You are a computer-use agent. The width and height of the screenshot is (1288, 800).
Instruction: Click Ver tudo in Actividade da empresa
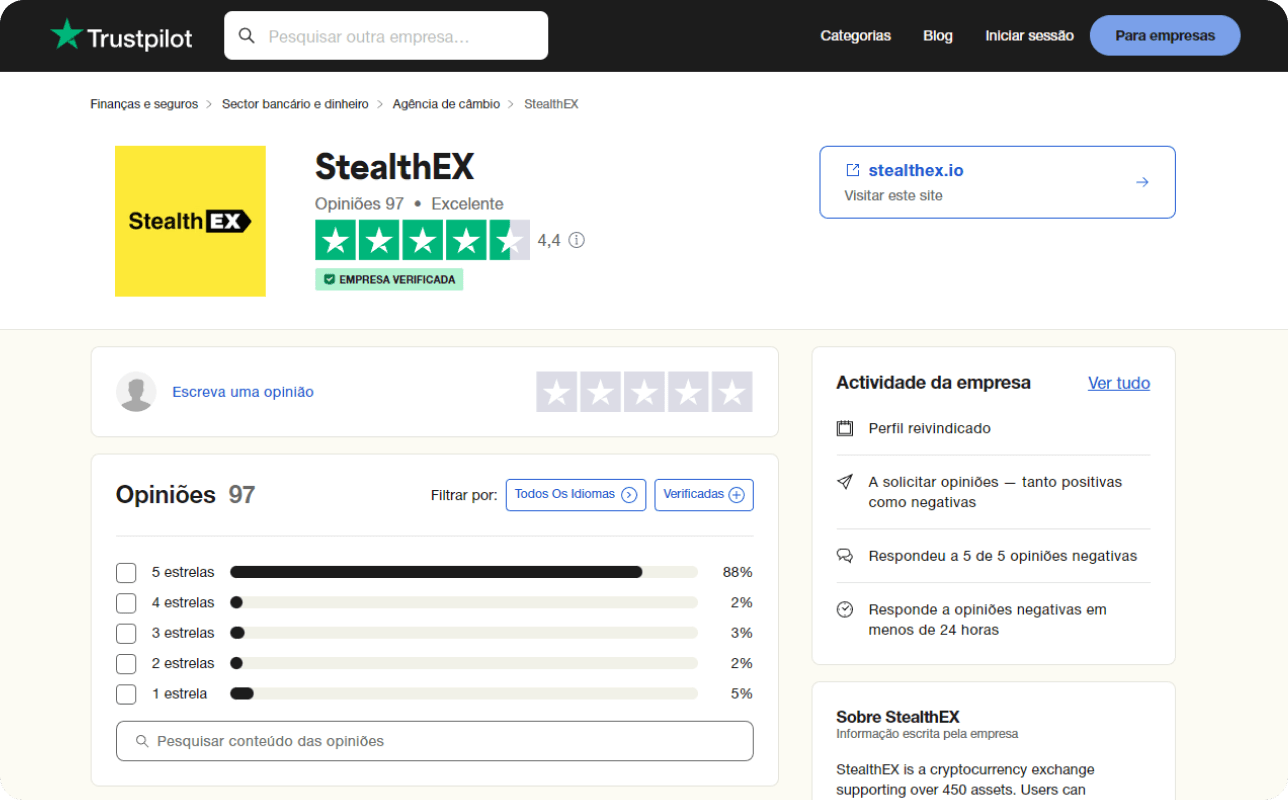coord(1119,383)
